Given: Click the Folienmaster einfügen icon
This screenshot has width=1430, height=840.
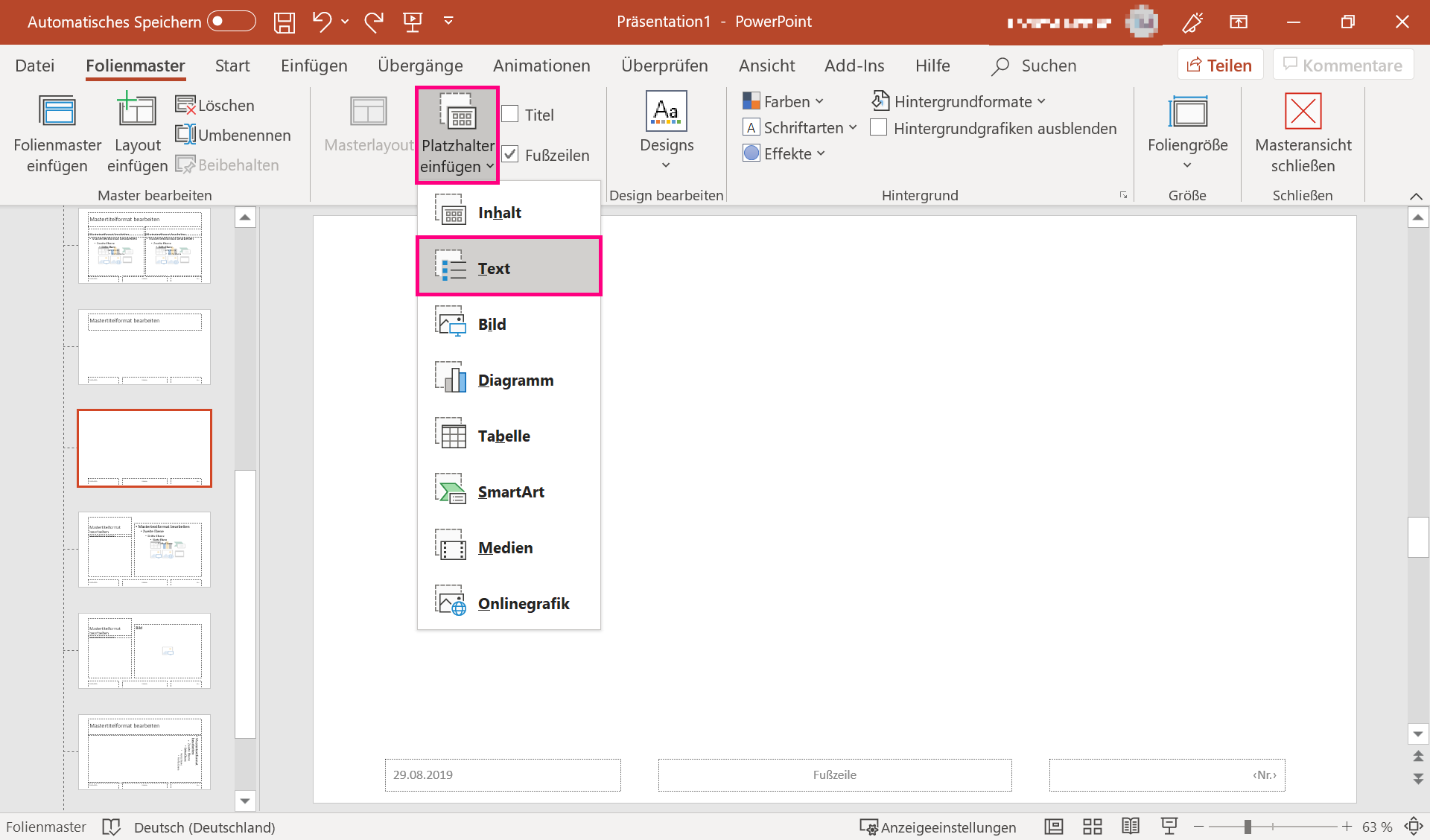Looking at the screenshot, I should pos(57,112).
